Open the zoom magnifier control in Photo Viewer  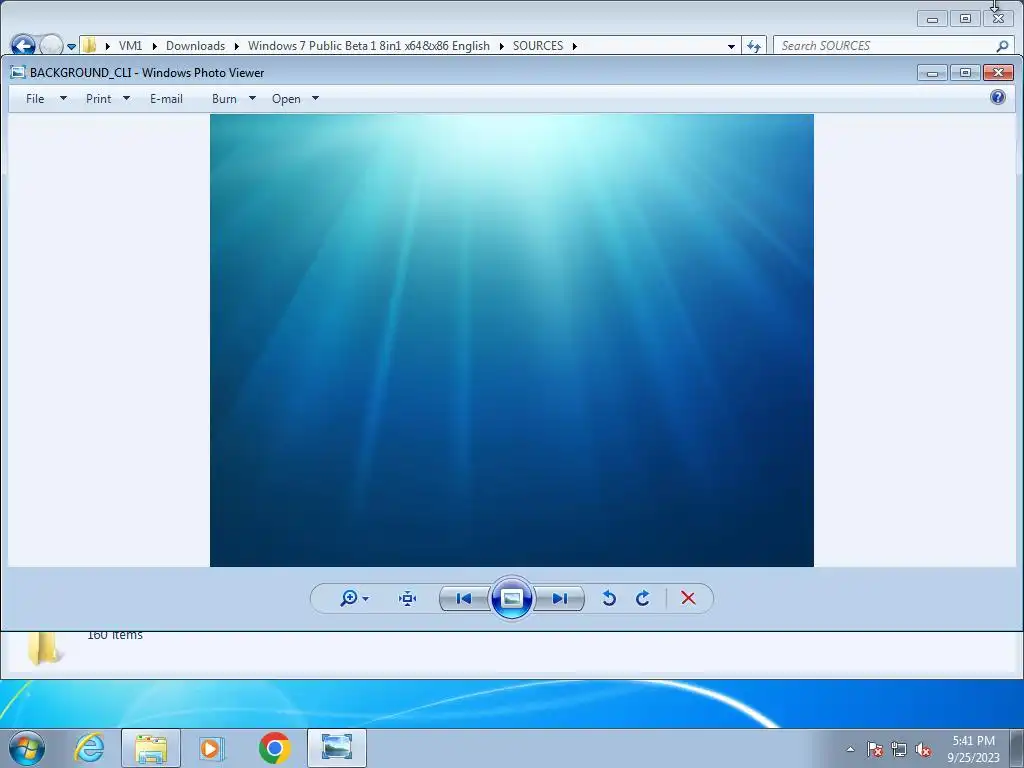pyautogui.click(x=349, y=598)
